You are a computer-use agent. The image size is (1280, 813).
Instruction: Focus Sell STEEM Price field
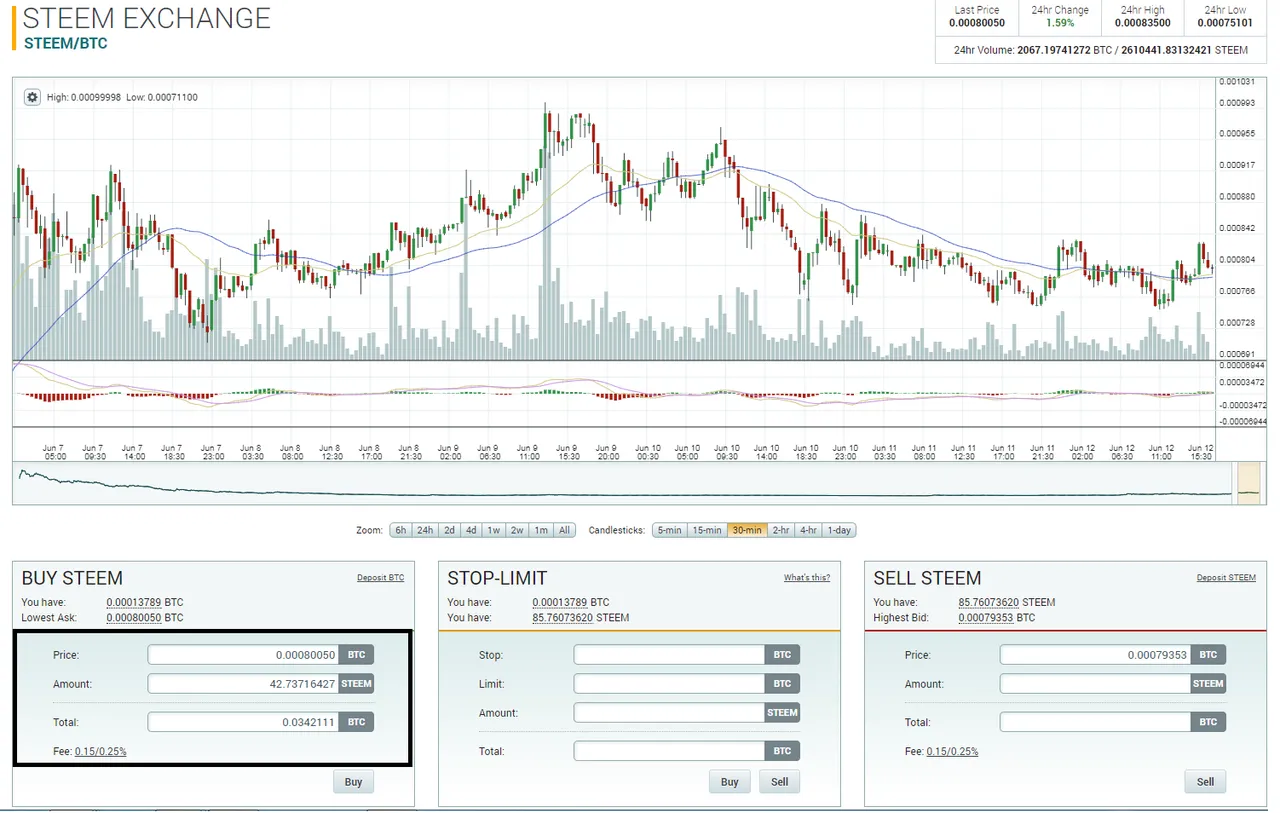(x=1095, y=655)
